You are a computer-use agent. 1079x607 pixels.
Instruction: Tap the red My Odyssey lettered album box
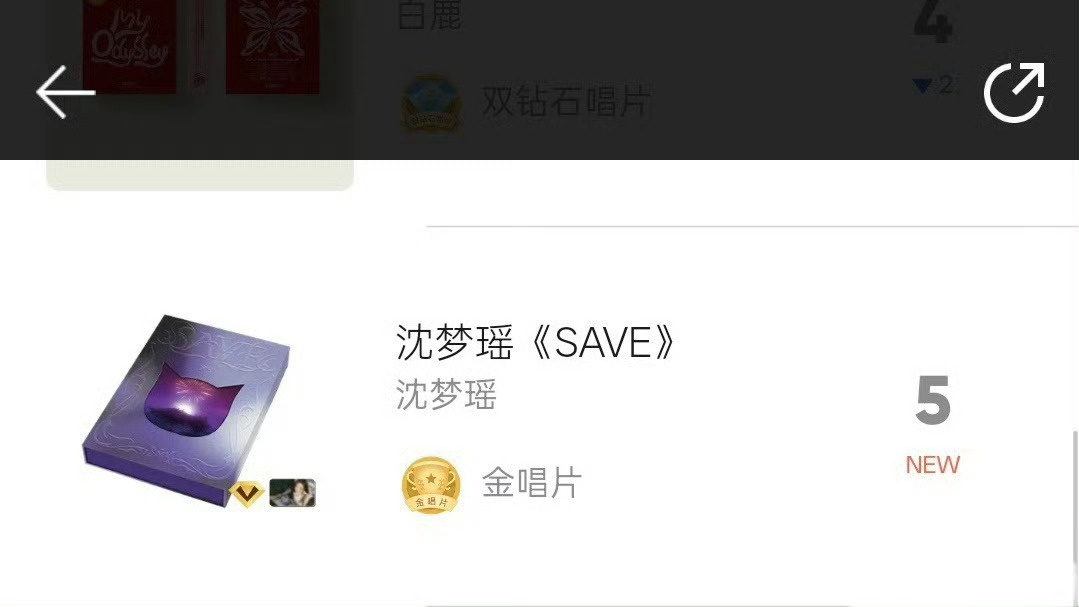(130, 45)
